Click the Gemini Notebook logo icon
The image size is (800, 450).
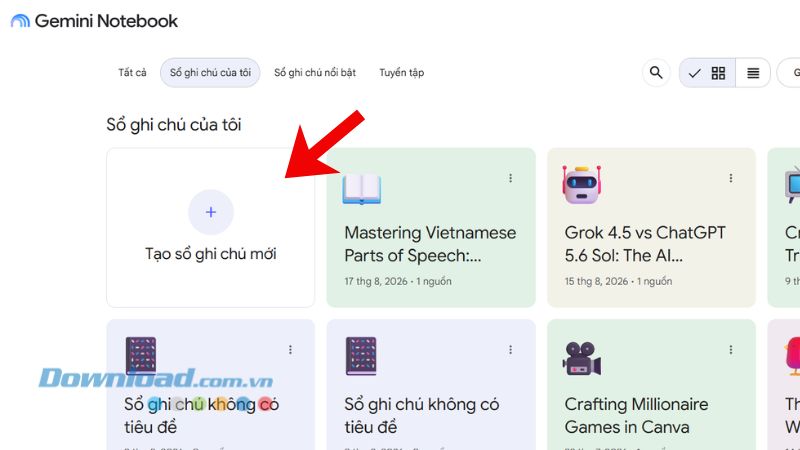click(20, 21)
